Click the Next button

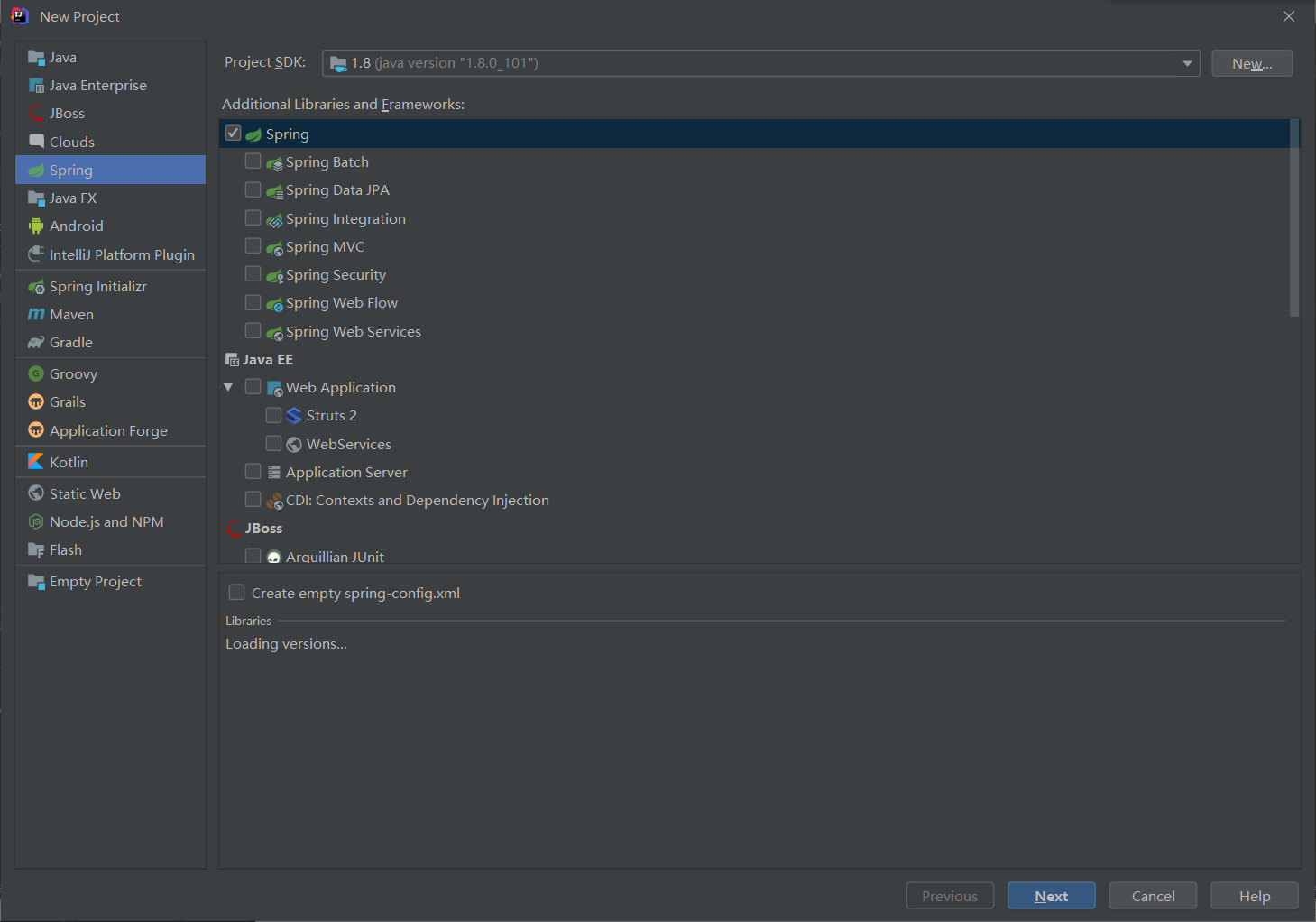pyautogui.click(x=1052, y=896)
